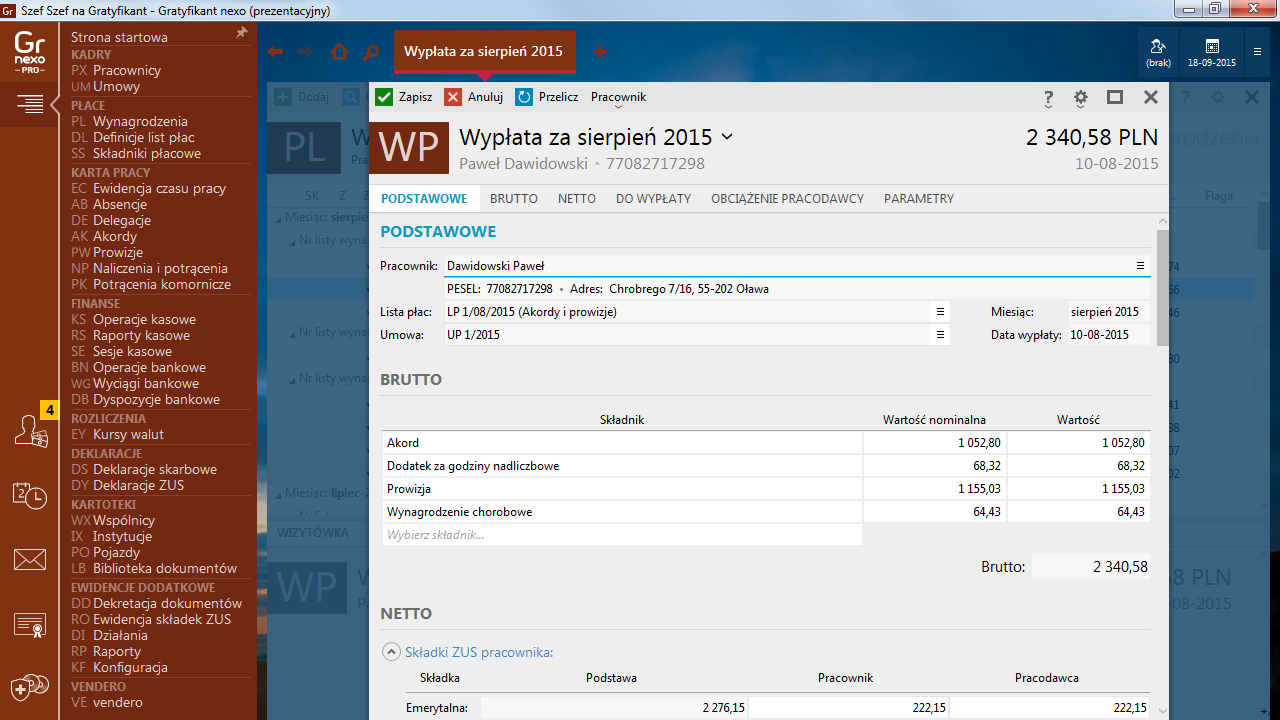Click the Wybierz składnik input field
Viewport: 1280px width, 720px height.
click(620, 533)
